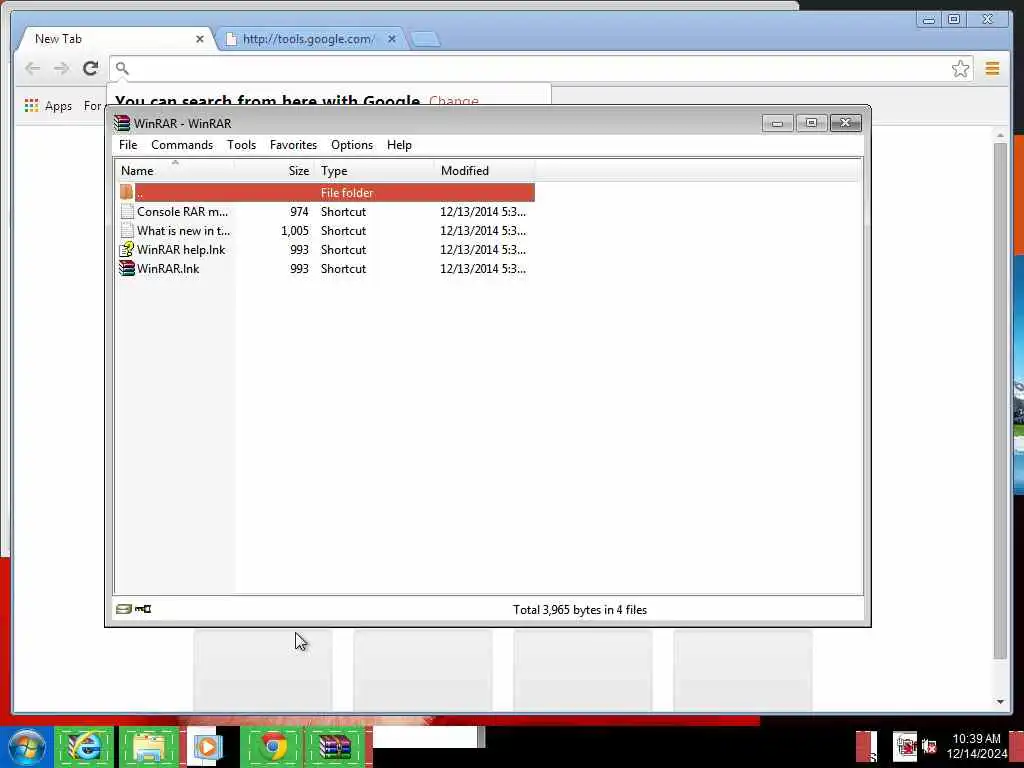Screen dimensions: 1024x768
Task: Close the New Tab tab in Chrome
Action: (x=200, y=39)
